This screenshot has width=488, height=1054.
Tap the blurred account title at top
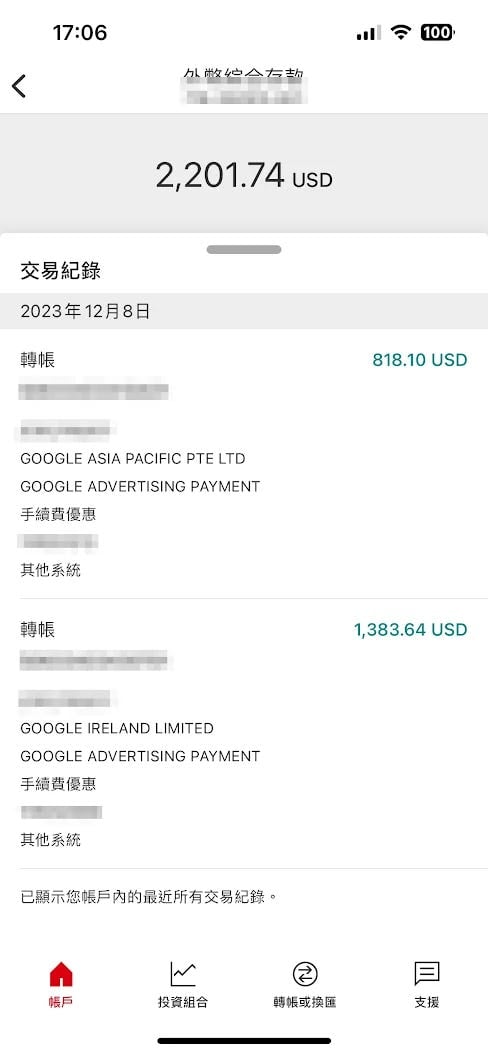[244, 85]
